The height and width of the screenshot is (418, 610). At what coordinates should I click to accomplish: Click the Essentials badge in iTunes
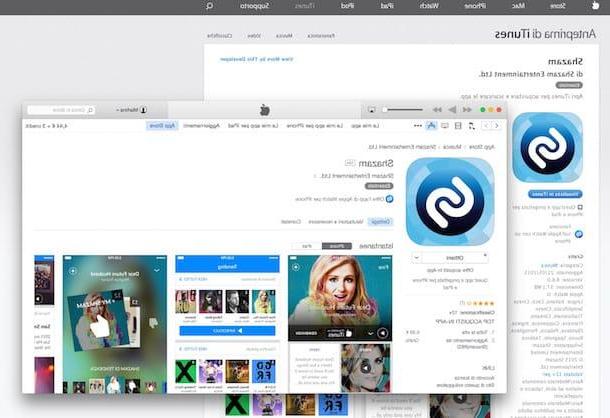click(379, 186)
